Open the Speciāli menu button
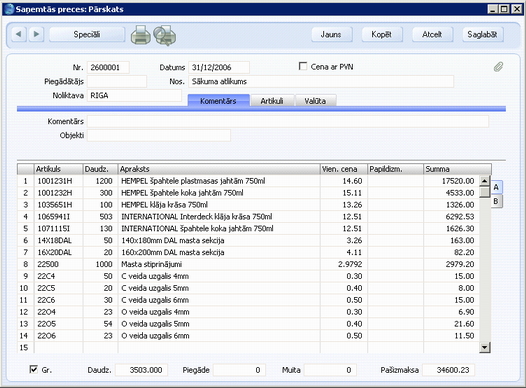 87,34
